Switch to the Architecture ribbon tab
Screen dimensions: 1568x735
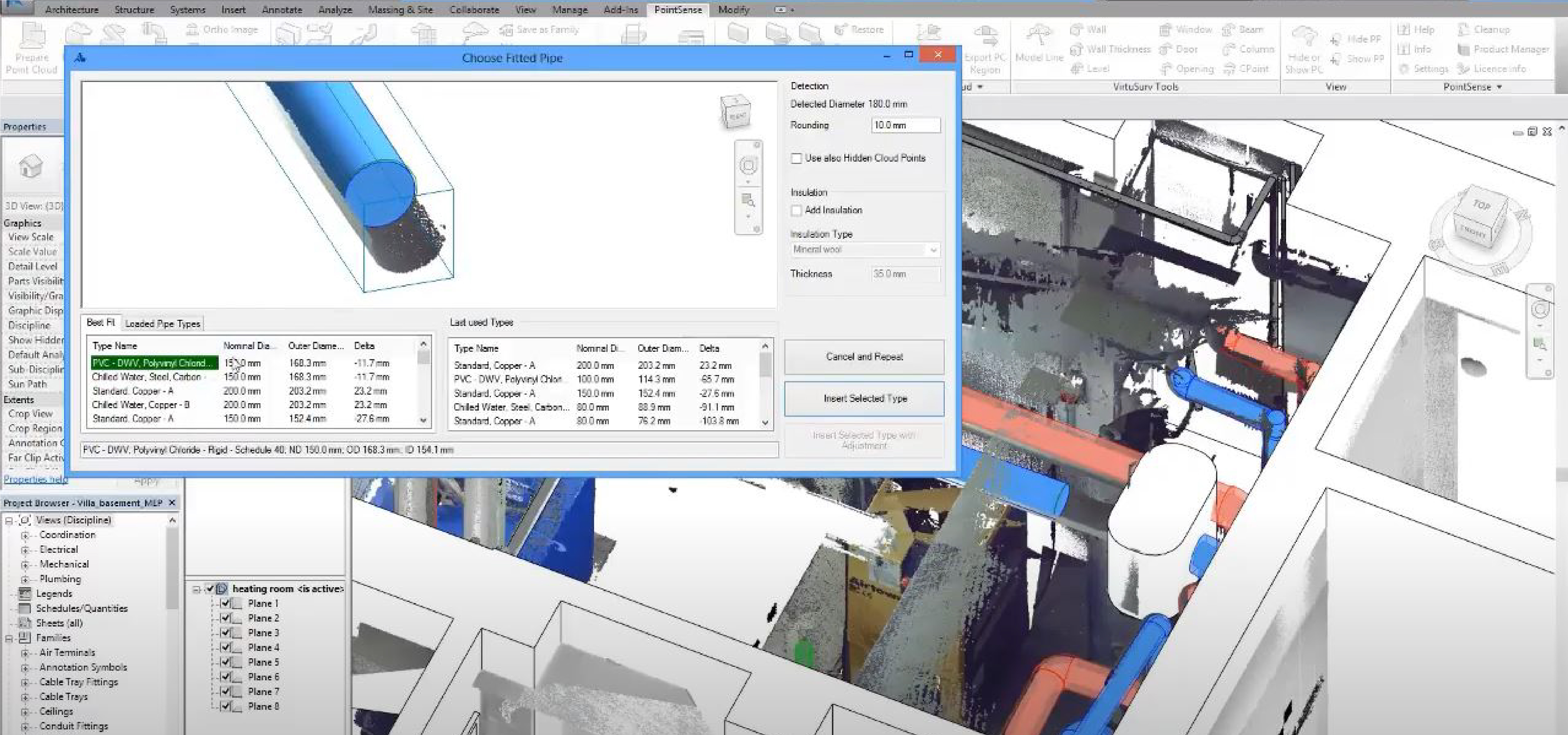(x=72, y=10)
